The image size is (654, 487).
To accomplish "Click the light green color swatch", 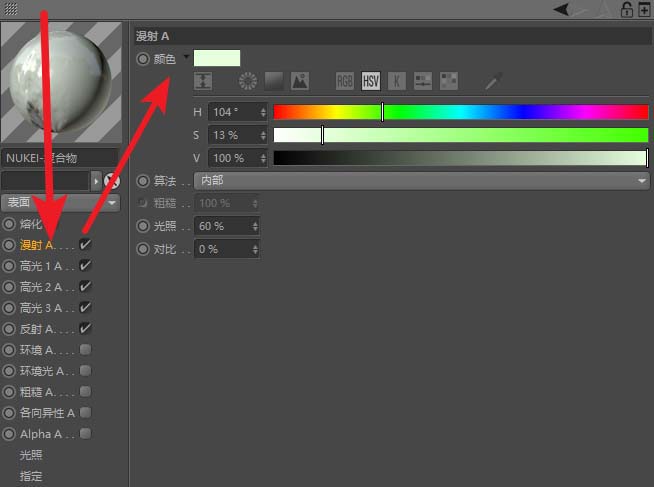I will point(217,58).
